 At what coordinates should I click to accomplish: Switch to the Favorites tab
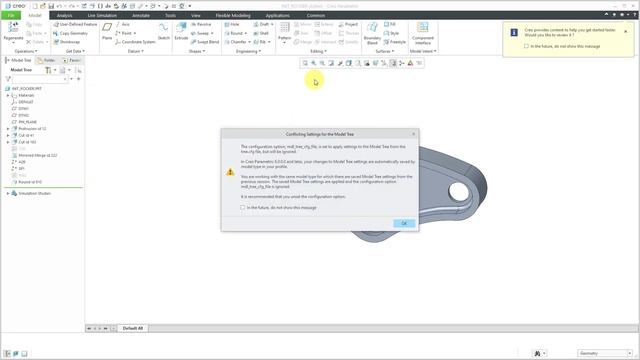pos(71,60)
